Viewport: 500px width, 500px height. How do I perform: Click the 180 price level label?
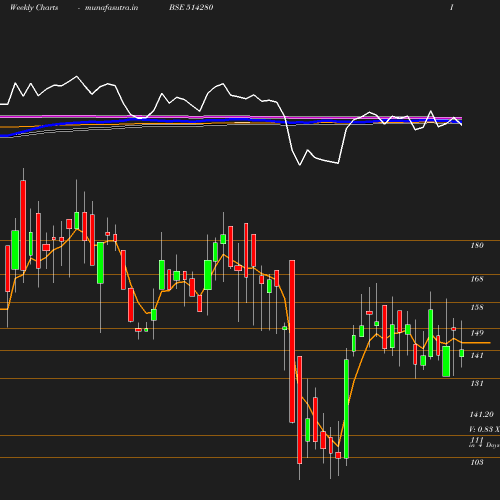coord(477,245)
